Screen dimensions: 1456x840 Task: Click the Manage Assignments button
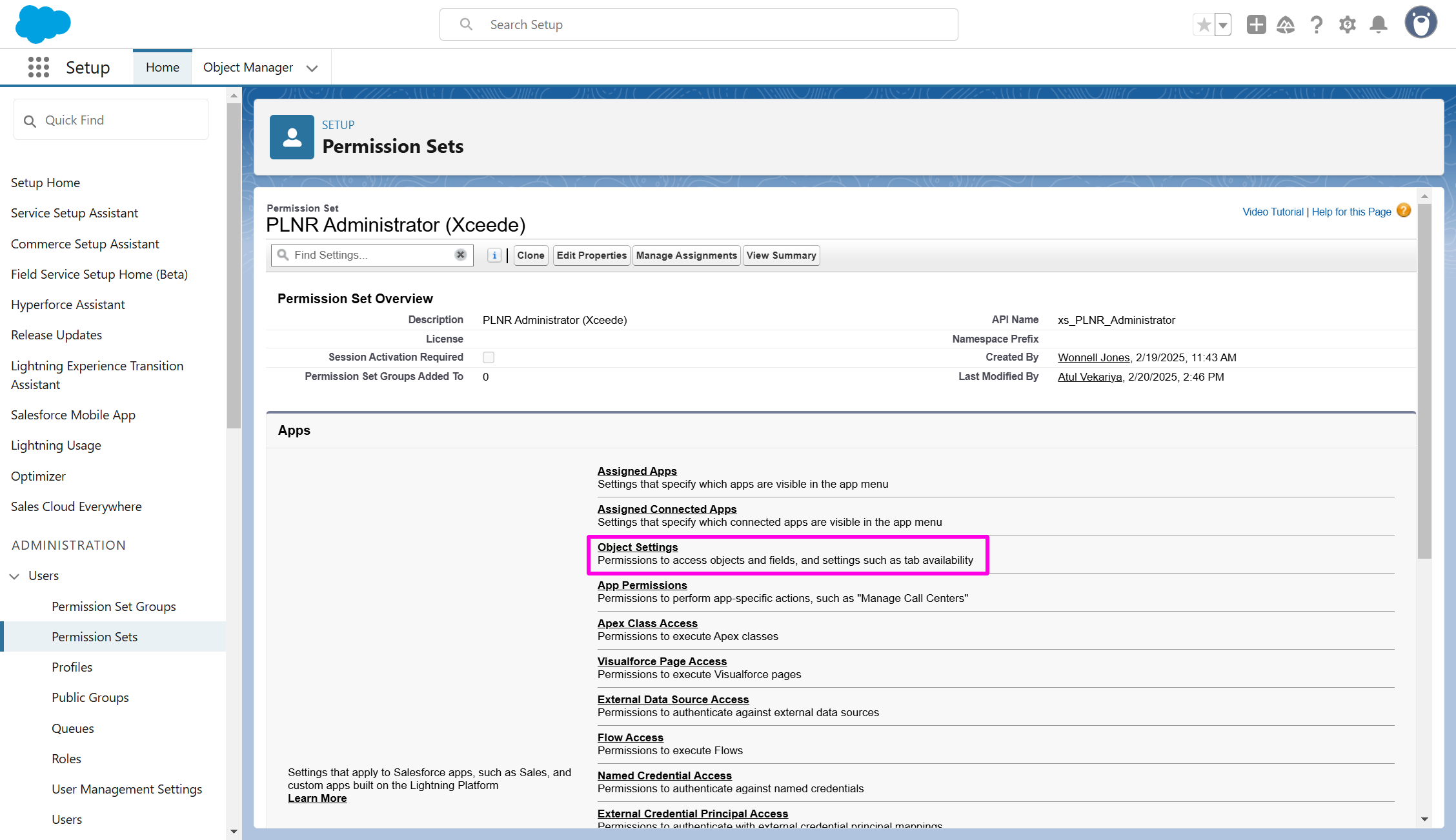(x=686, y=255)
